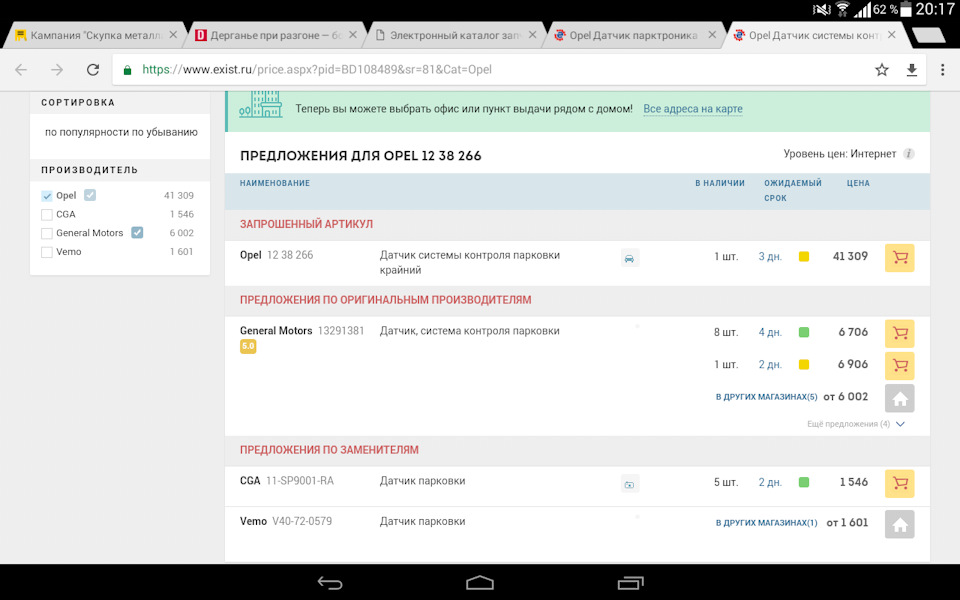This screenshot has height=600, width=960.
Task: Tap price 41 309 in Opel row
Action: click(850, 257)
